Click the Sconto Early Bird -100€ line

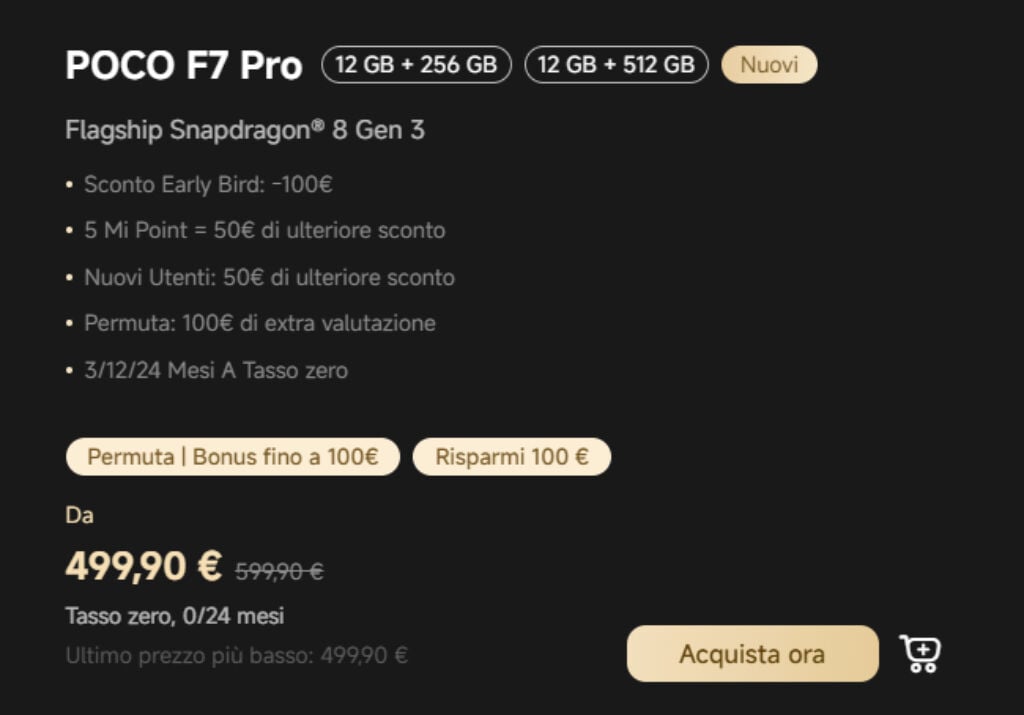tap(208, 184)
